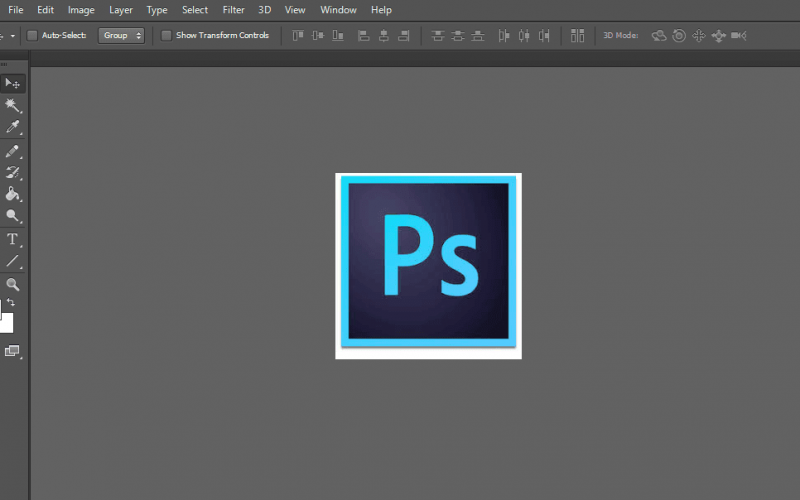Viewport: 800px width, 500px height.
Task: Align horizontal centers of layers
Action: 384,35
